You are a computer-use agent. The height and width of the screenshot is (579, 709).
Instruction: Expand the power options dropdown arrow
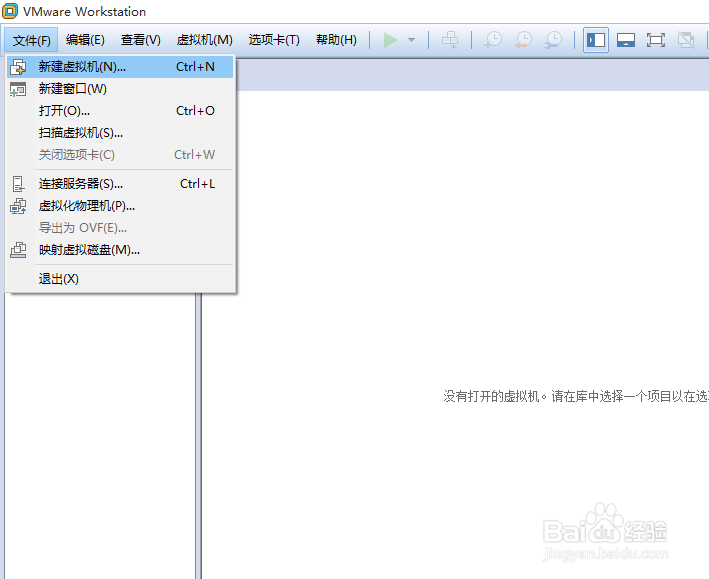coord(411,40)
